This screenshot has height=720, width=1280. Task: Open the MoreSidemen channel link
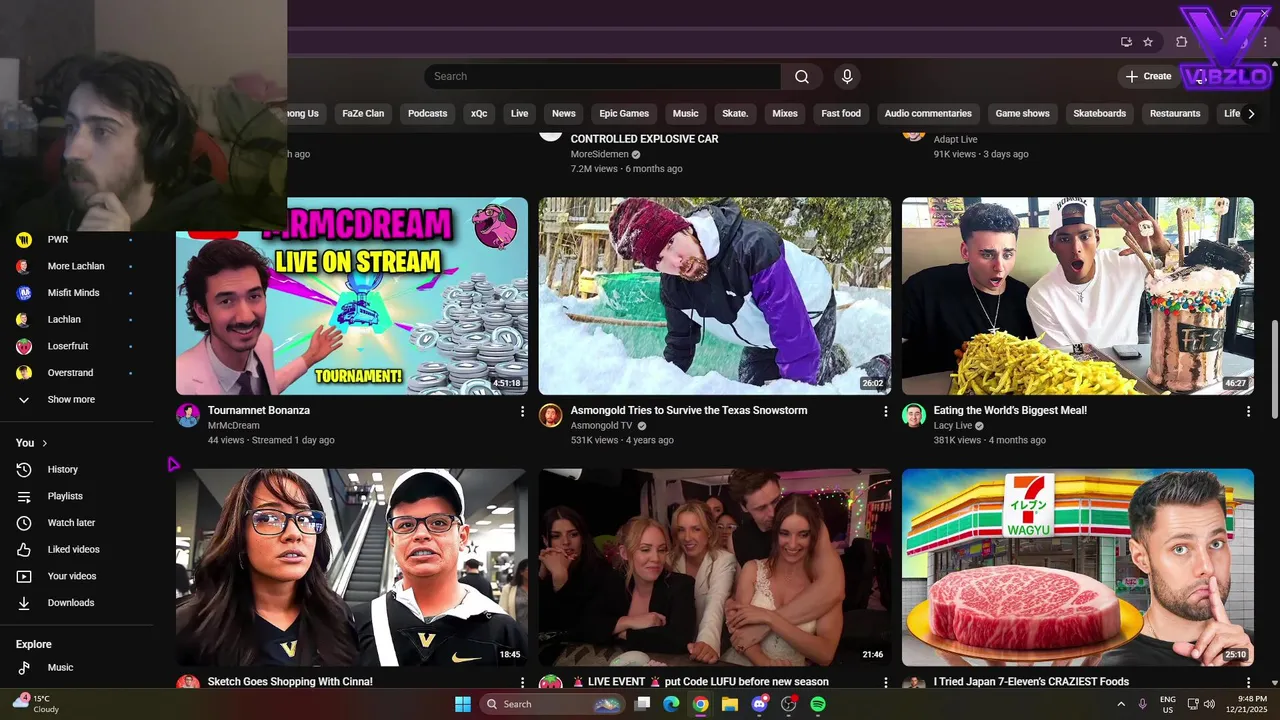point(599,154)
